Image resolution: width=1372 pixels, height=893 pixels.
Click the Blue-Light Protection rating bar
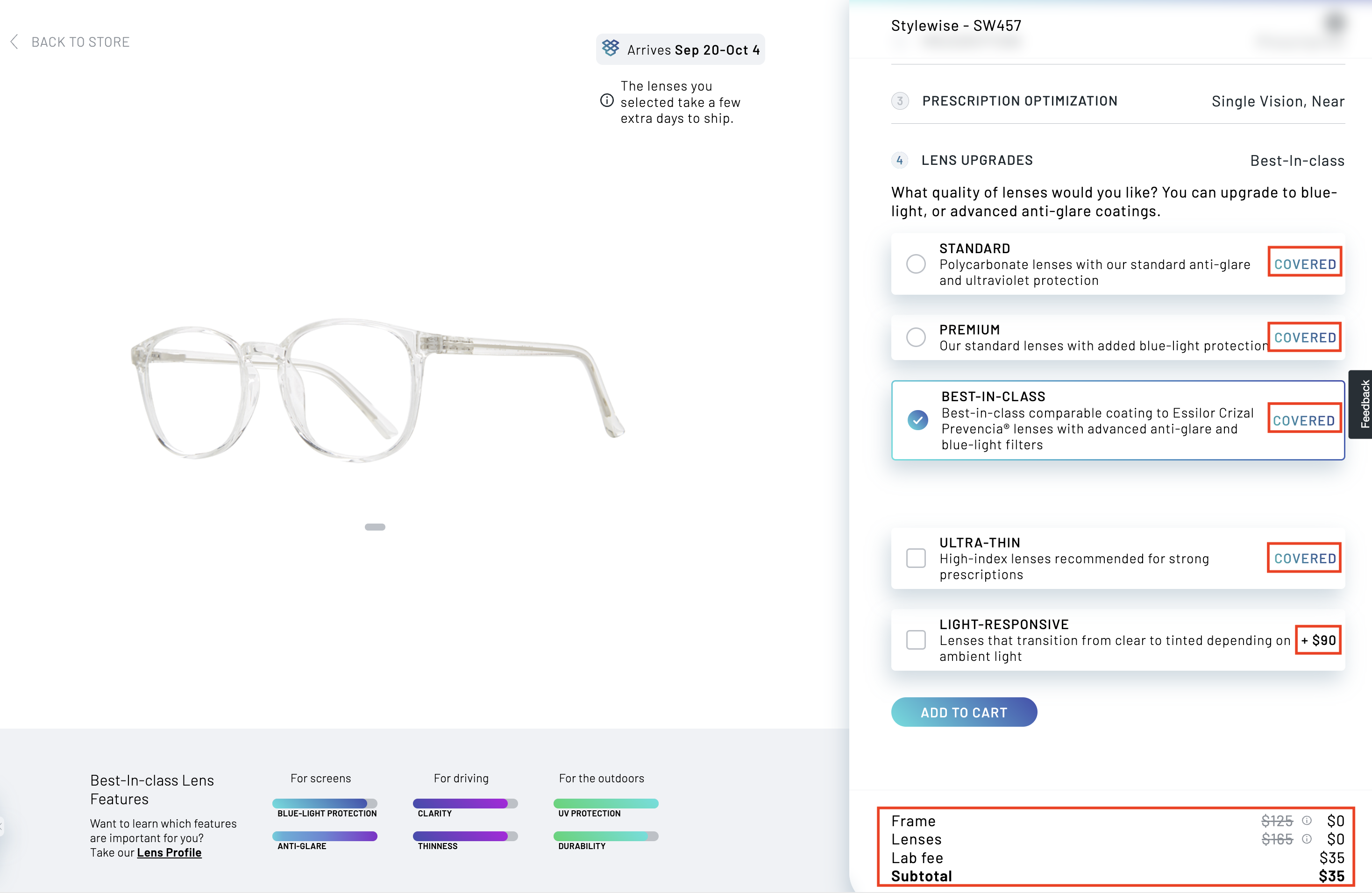point(325,803)
